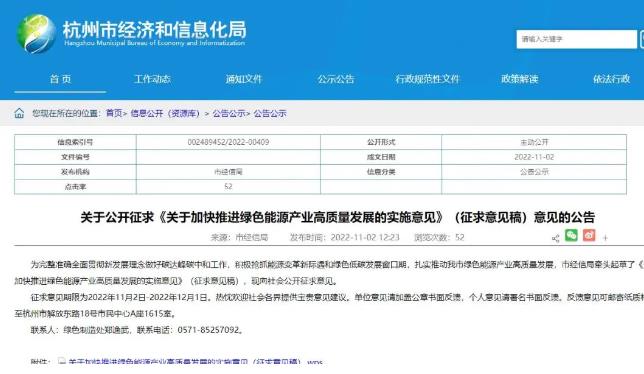This screenshot has width=644, height=374.
Task: Open the share icon beside WeChat
Action: [x=555, y=238]
